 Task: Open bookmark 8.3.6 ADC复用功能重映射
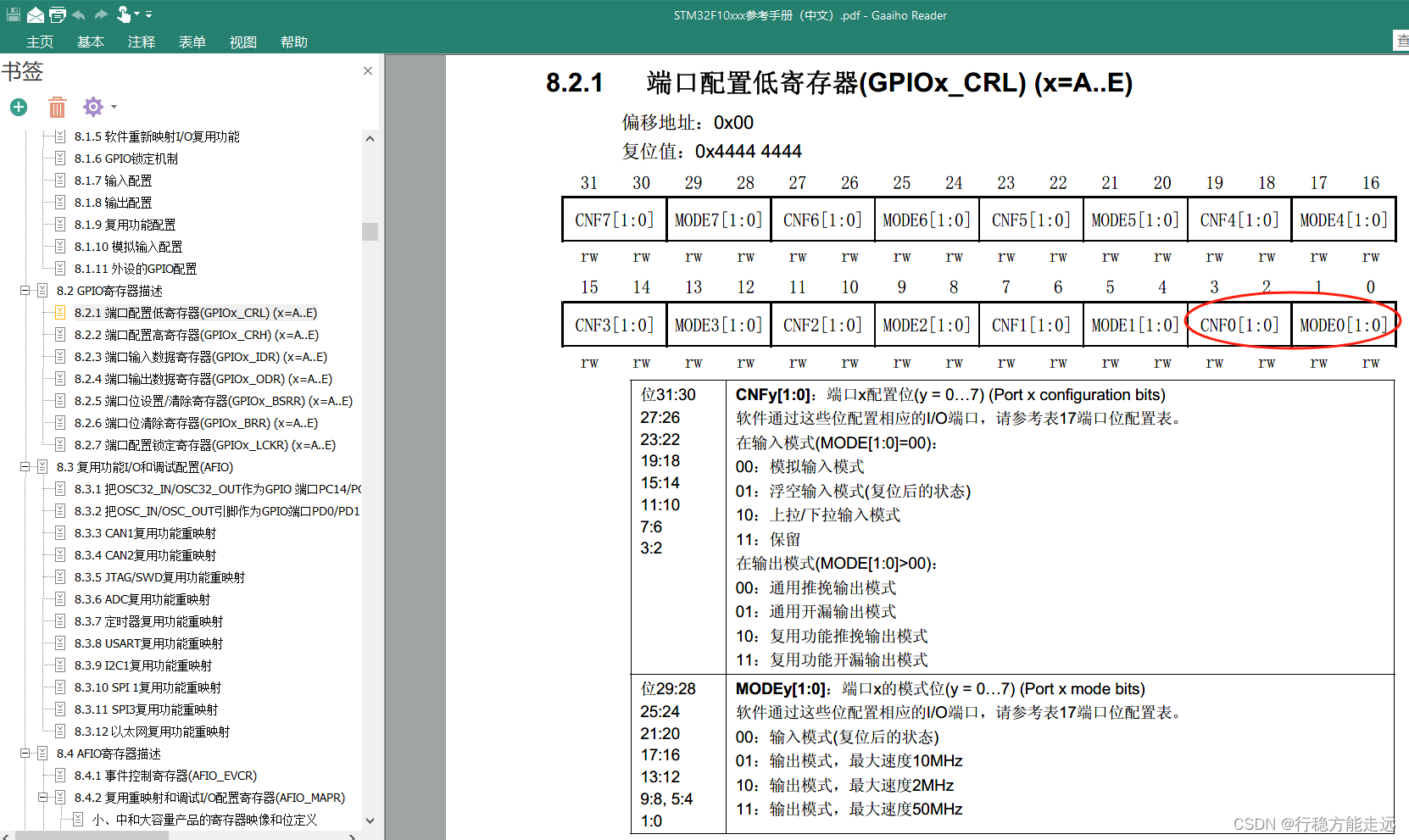[x=142, y=599]
